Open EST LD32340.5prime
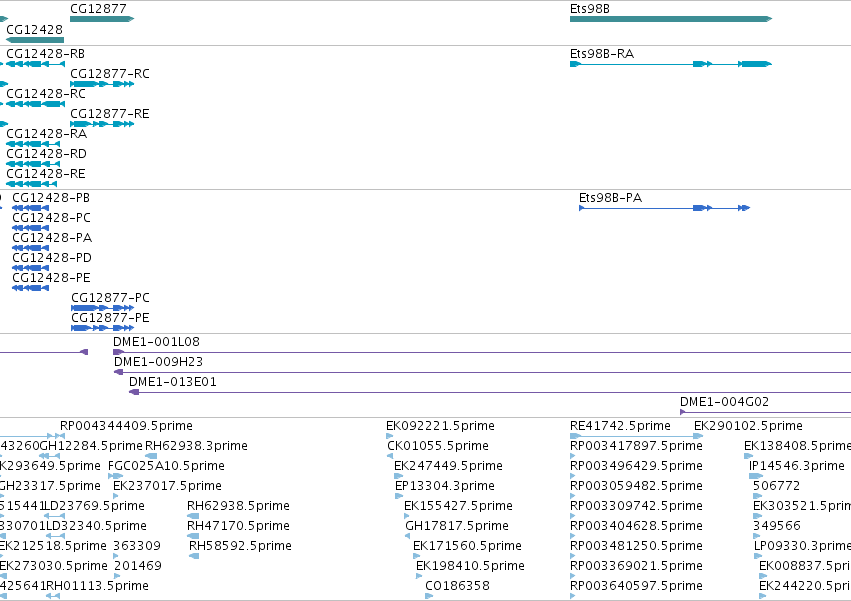This screenshot has width=851, height=601. (96, 526)
